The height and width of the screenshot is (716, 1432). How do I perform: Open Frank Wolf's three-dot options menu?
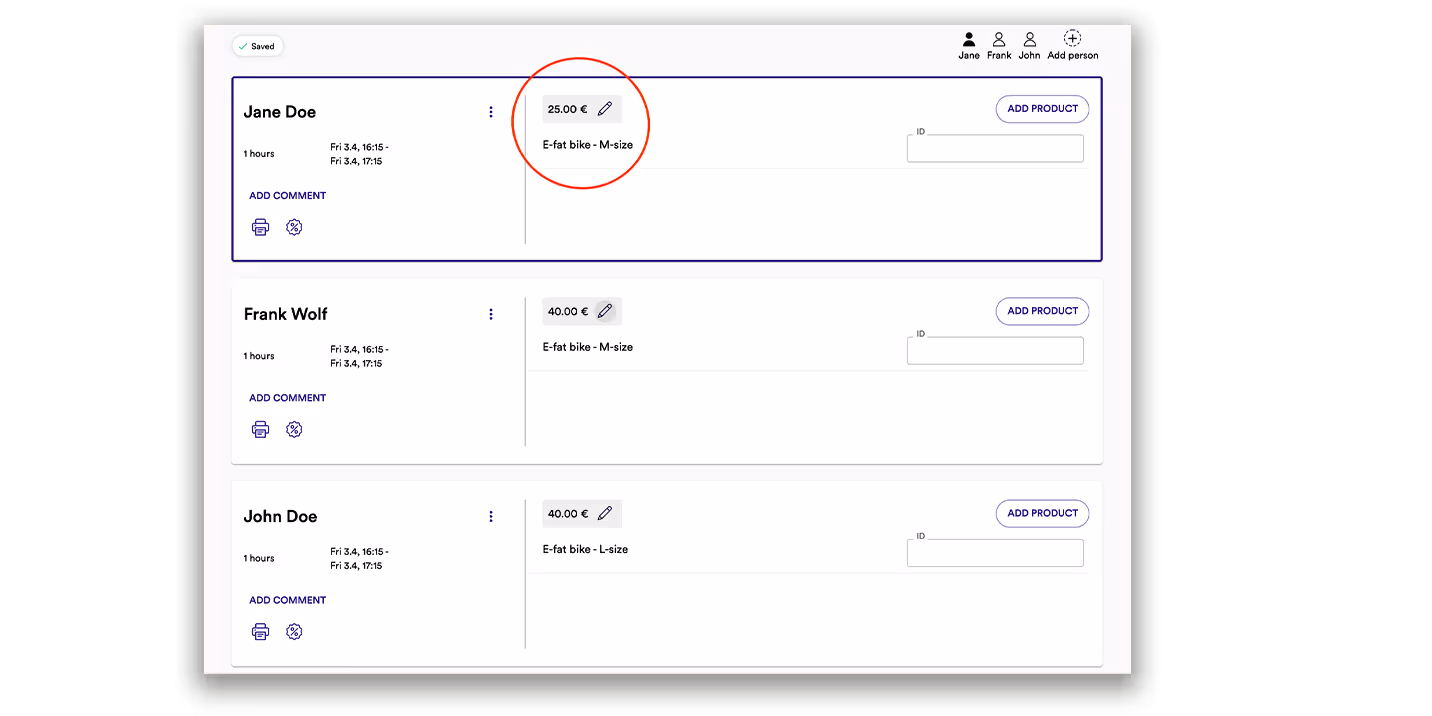[x=490, y=314]
